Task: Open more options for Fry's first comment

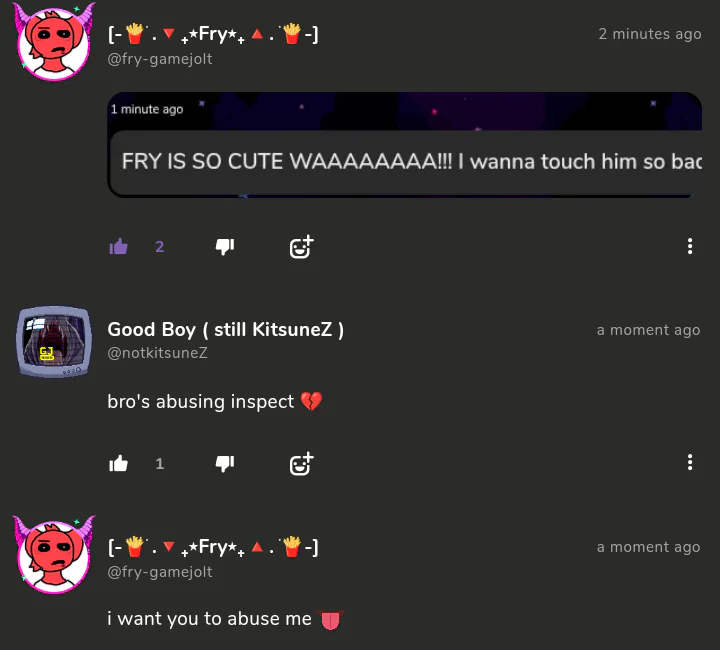Action: [690, 247]
